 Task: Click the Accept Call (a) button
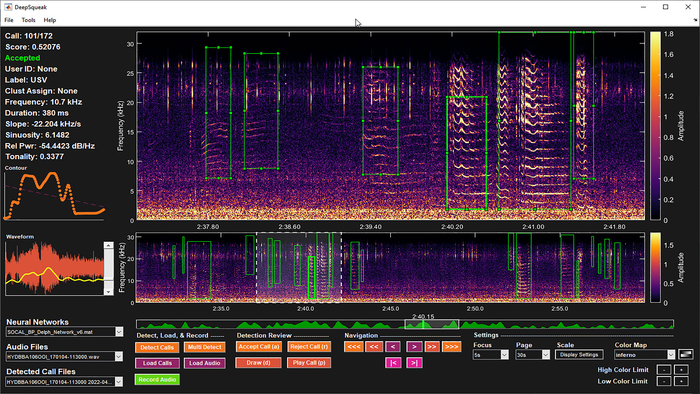(x=259, y=347)
